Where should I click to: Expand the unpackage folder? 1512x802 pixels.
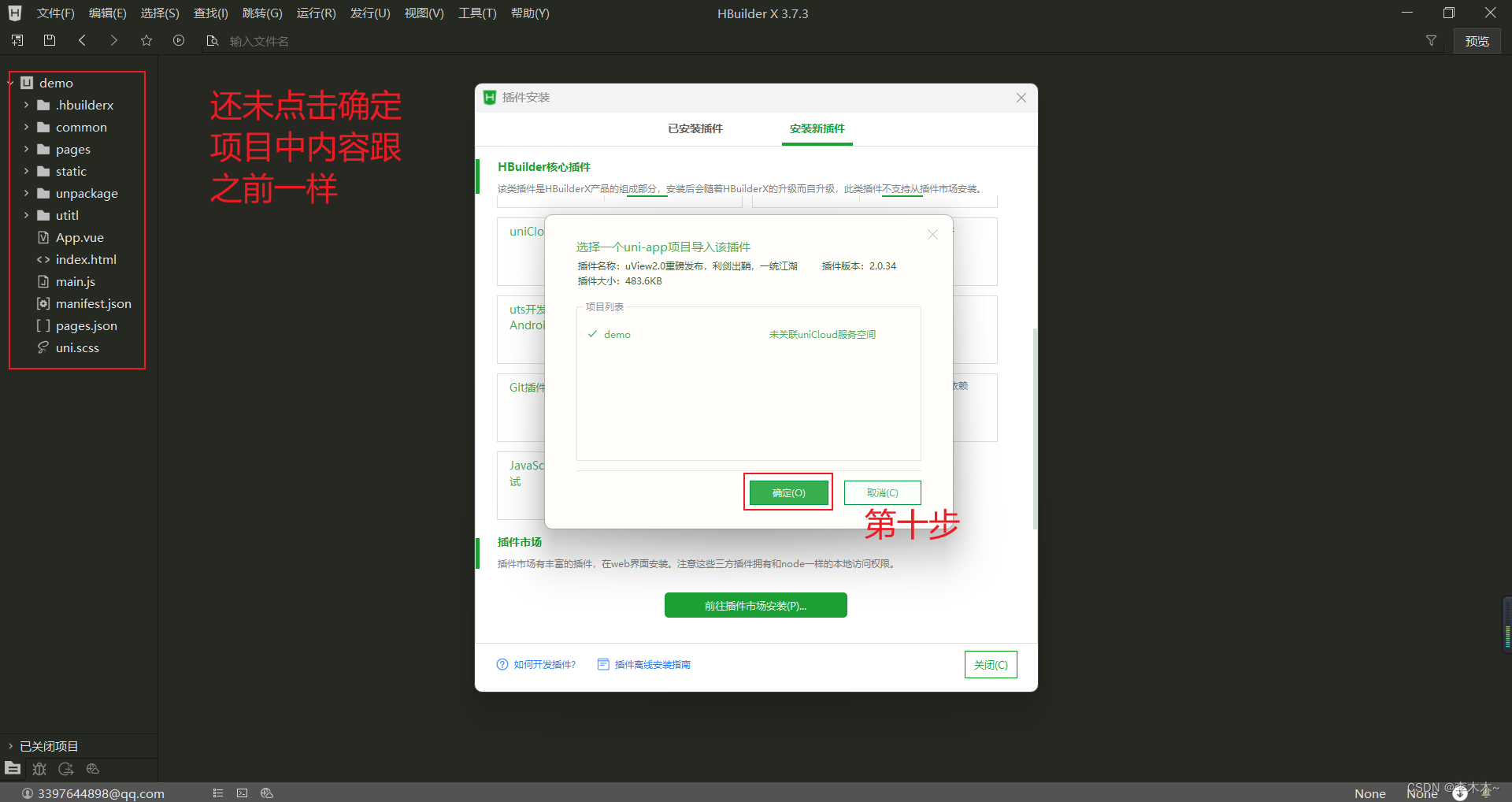pos(26,193)
